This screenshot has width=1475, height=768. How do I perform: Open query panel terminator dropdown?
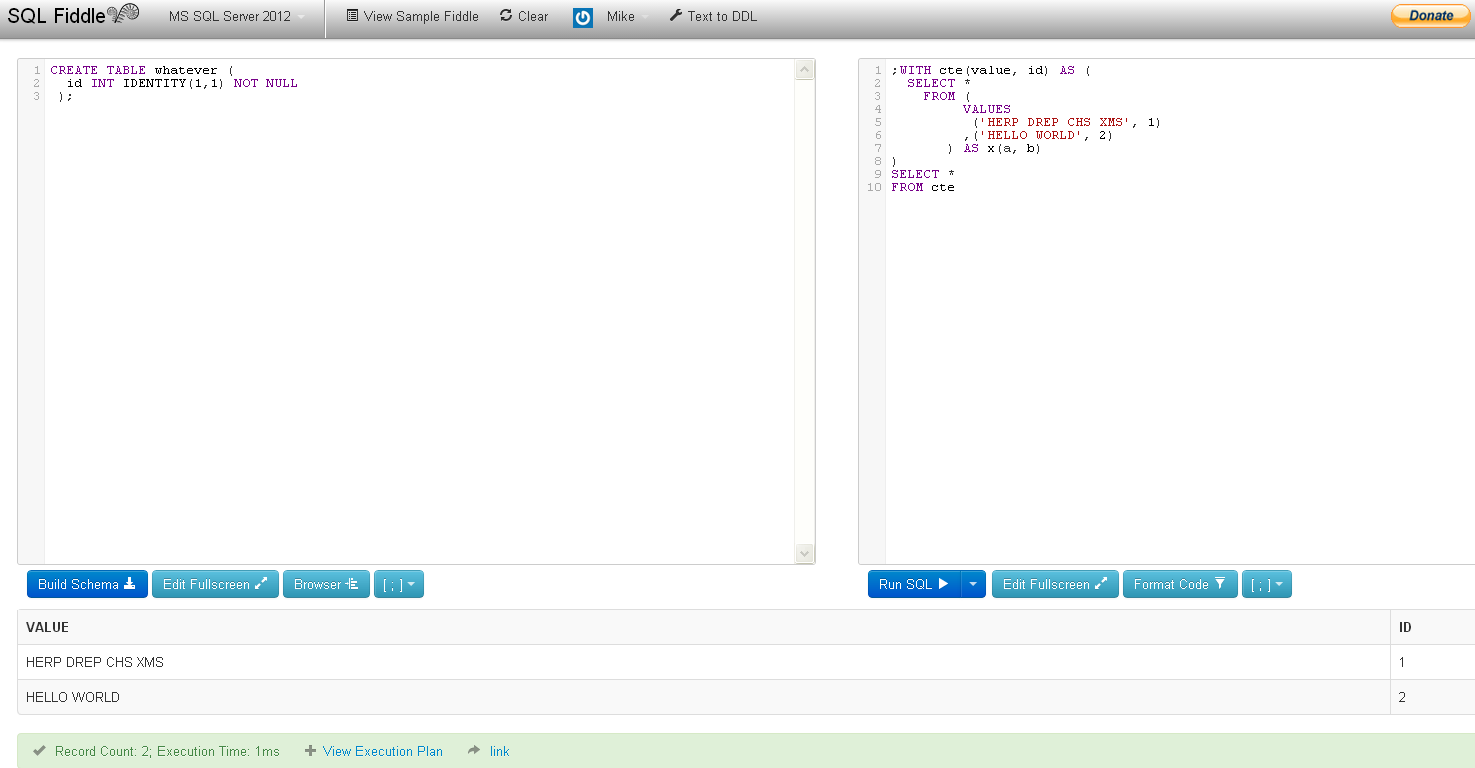click(1267, 584)
